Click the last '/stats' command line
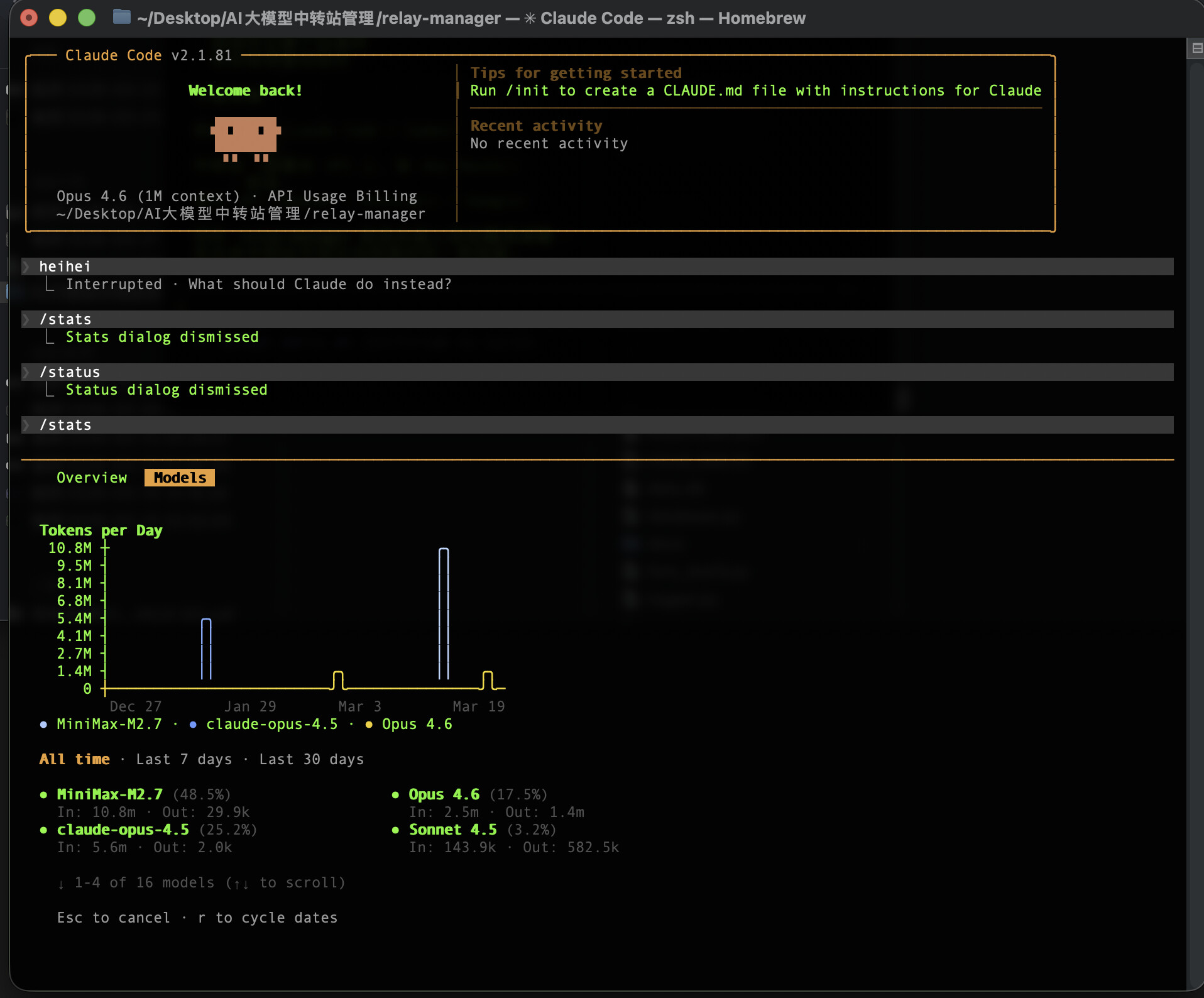The height and width of the screenshot is (998, 1204). (598, 425)
